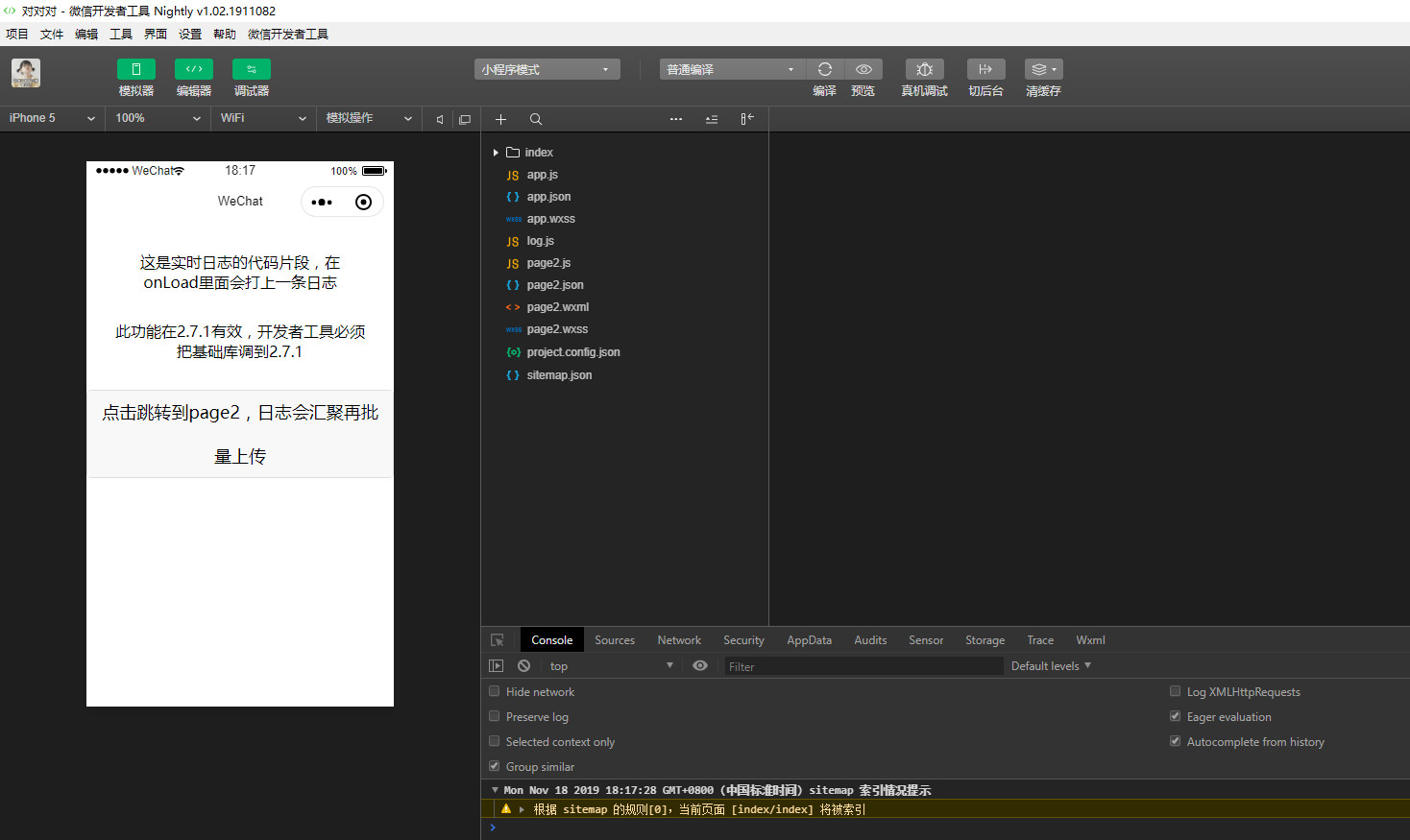The image size is (1410, 840).
Task: Click the user avatar thumbnail
Action: (26, 73)
